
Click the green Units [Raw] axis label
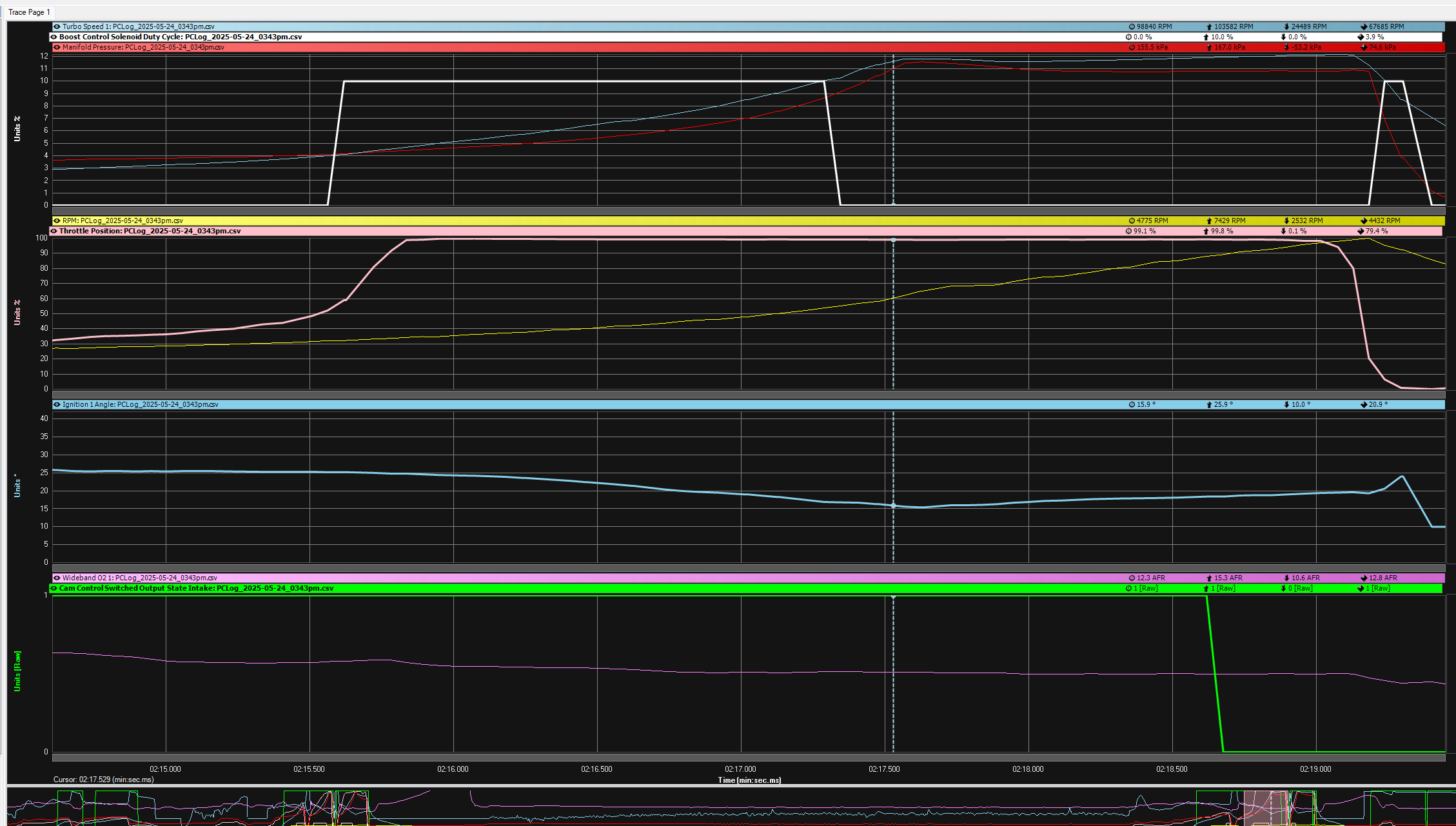pyautogui.click(x=17, y=671)
